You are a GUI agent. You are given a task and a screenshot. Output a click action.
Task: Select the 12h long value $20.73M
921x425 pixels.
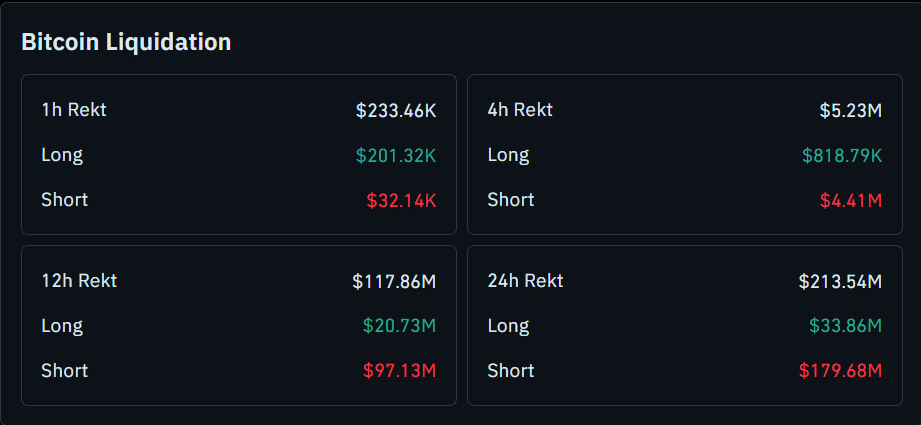(x=399, y=326)
